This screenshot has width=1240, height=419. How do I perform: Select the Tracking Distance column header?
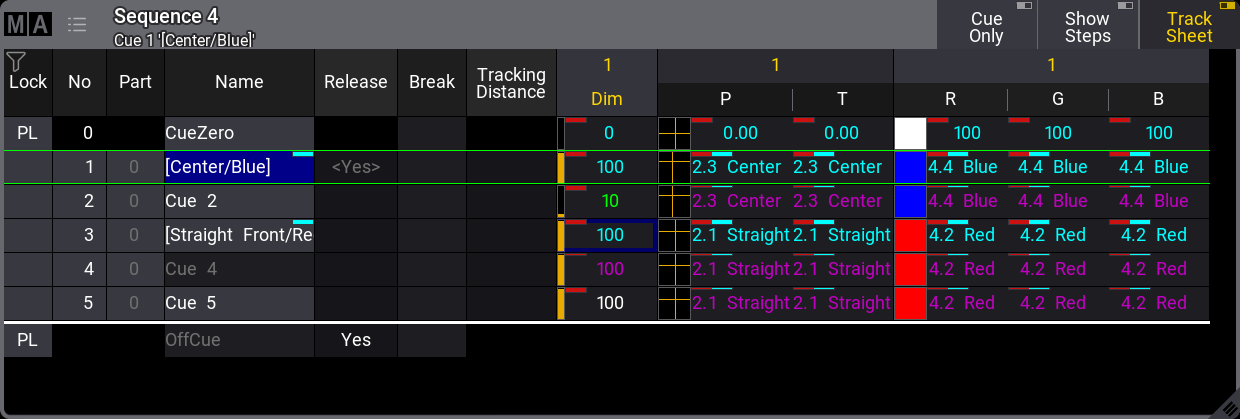click(x=511, y=83)
